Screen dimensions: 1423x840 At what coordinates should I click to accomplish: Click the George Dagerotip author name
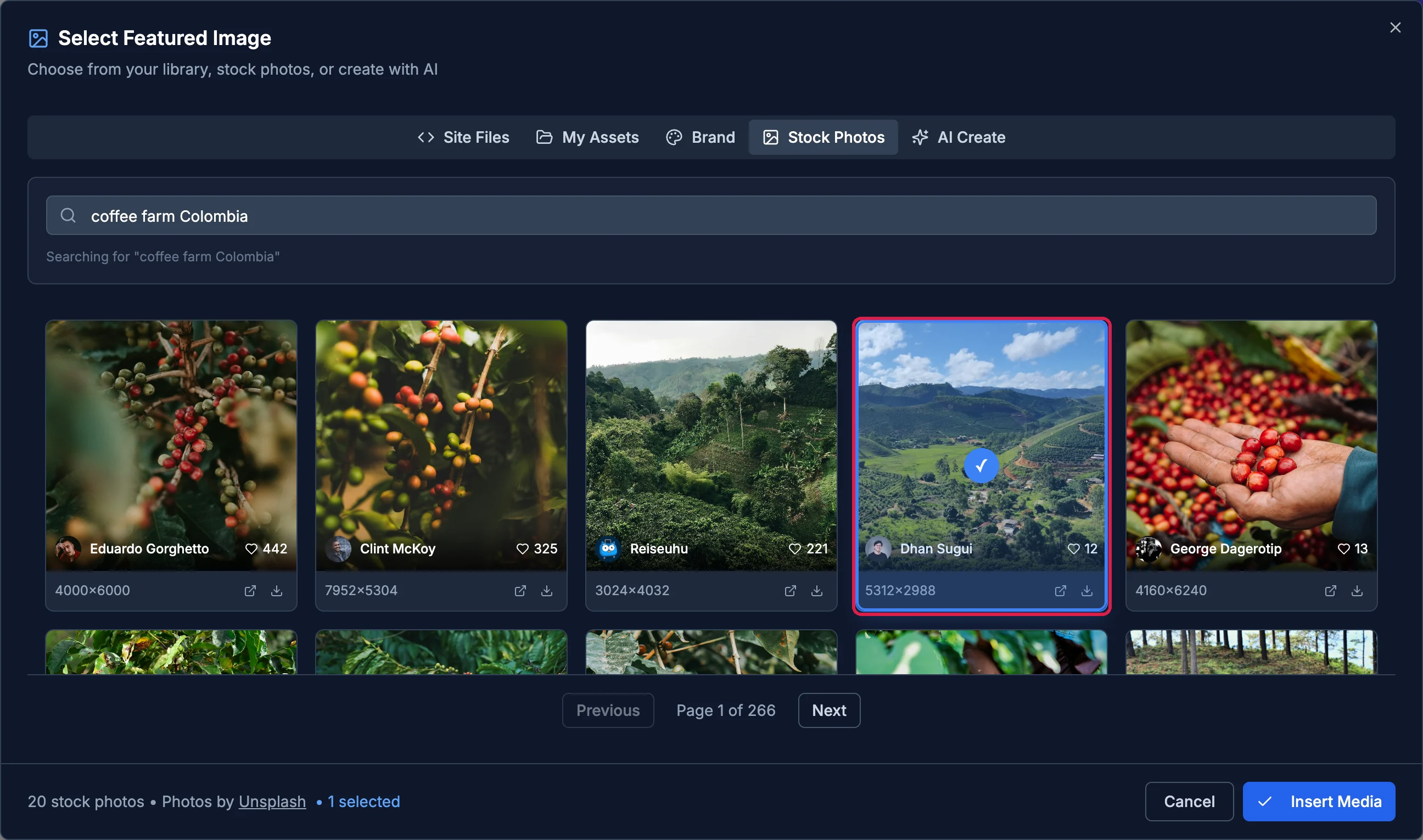[1225, 548]
